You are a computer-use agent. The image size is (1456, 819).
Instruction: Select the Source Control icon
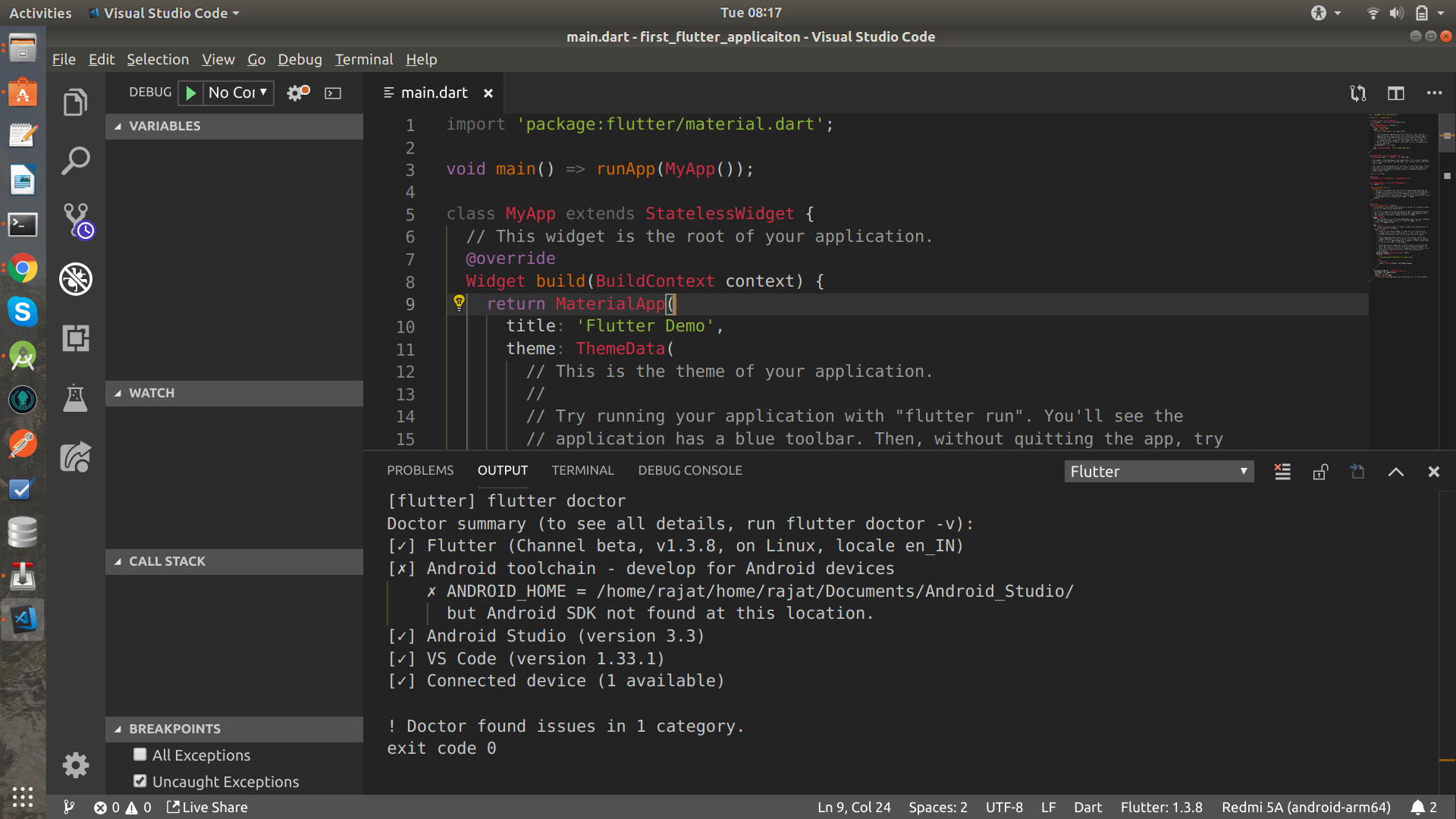75,219
